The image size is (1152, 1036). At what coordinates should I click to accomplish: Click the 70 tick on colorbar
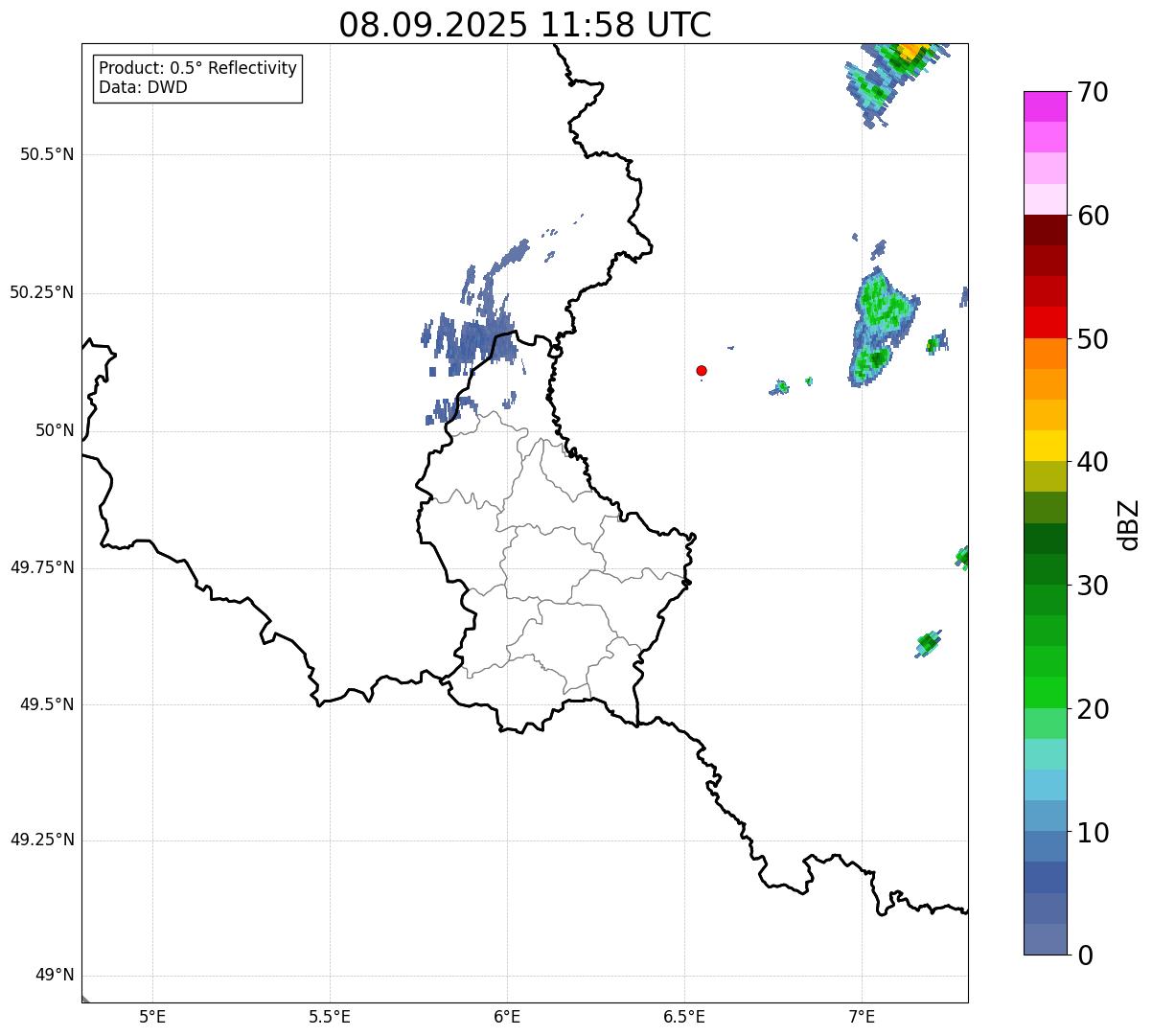click(x=1093, y=92)
